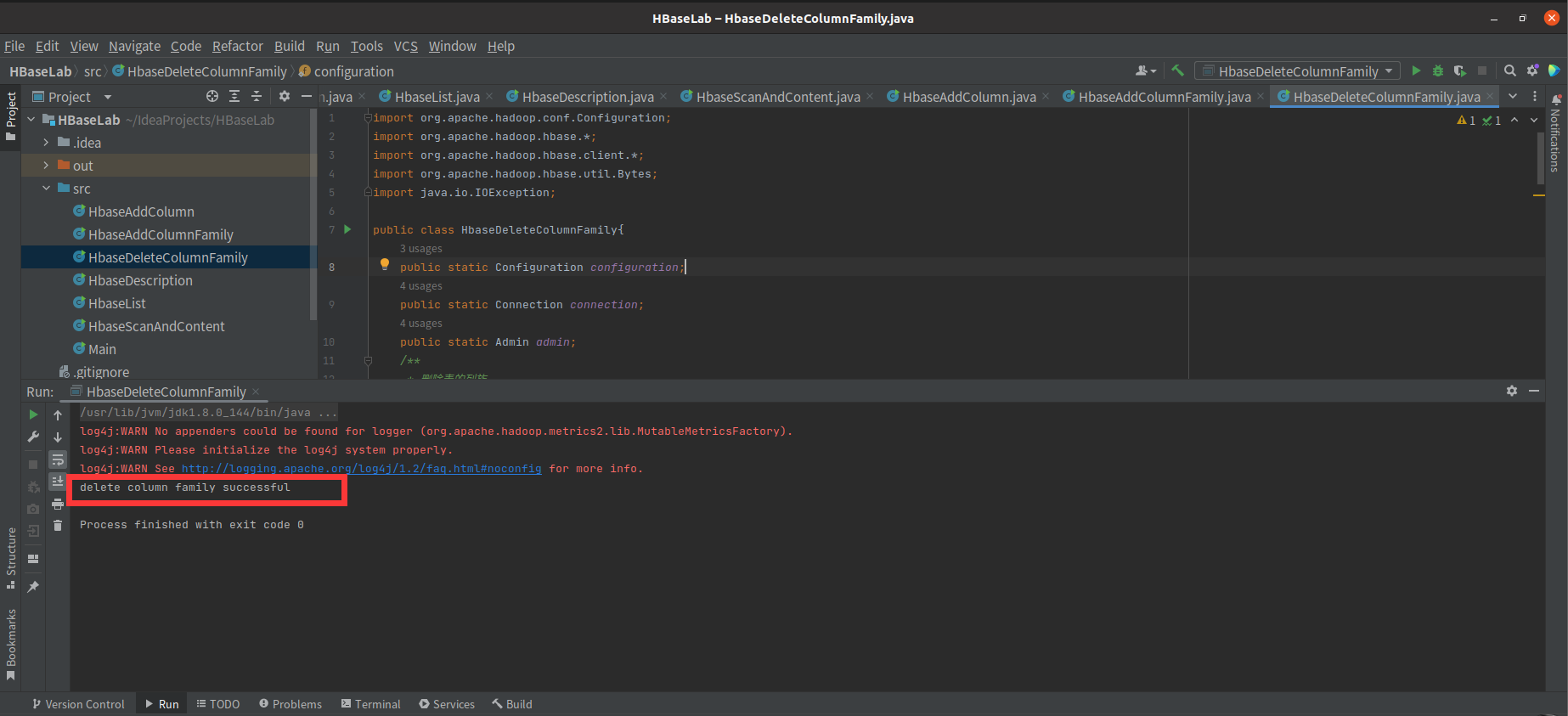Open log4j faq link in console
Viewport: 1568px width, 716px height.
[x=361, y=469]
